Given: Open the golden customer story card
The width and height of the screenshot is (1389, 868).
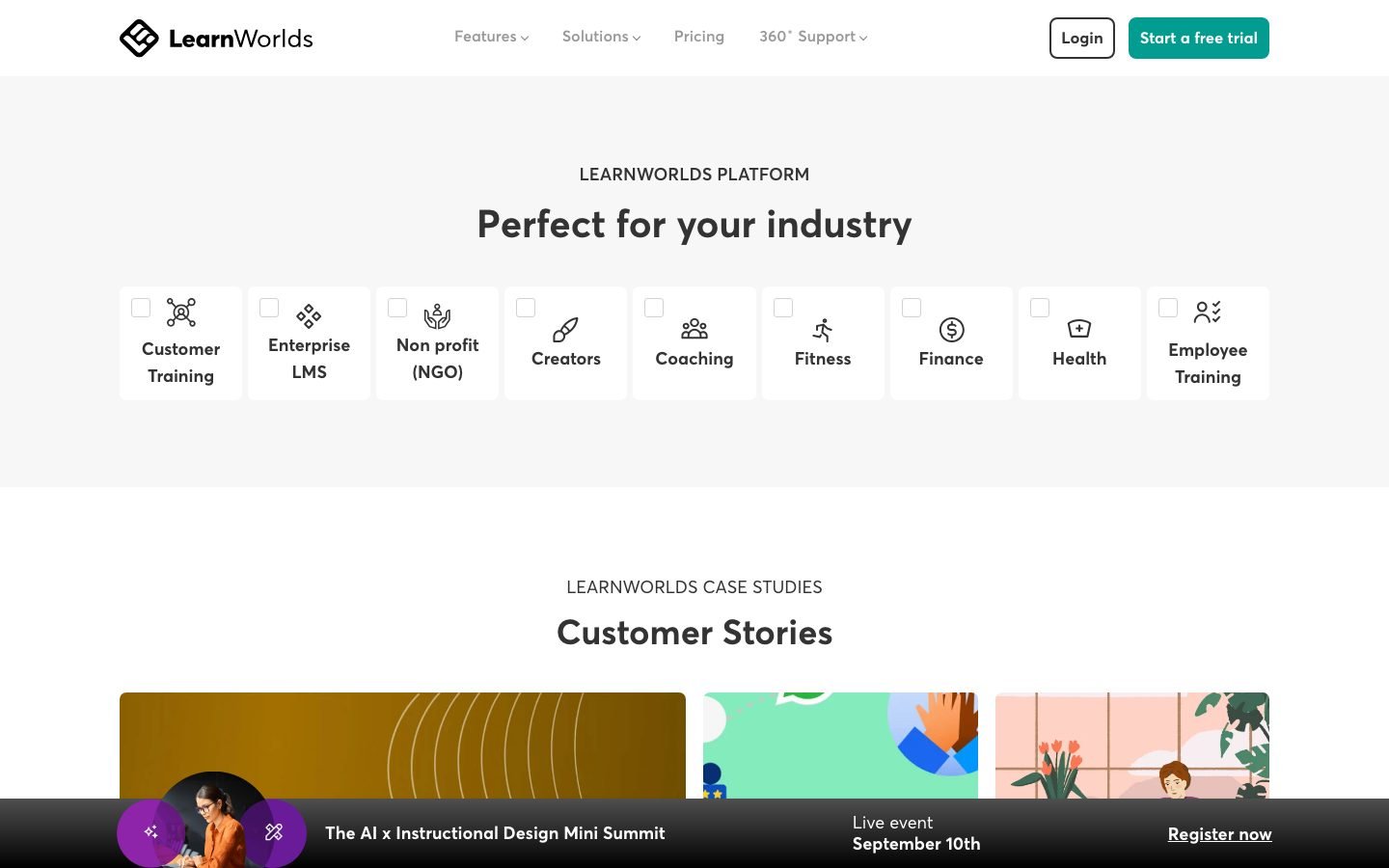Looking at the screenshot, I should coord(402,745).
